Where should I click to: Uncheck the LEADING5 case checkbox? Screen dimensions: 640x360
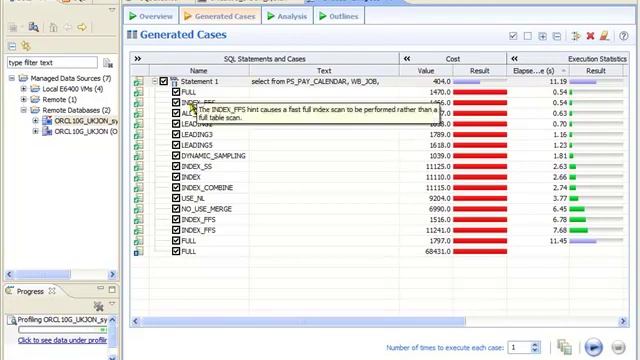click(176, 145)
